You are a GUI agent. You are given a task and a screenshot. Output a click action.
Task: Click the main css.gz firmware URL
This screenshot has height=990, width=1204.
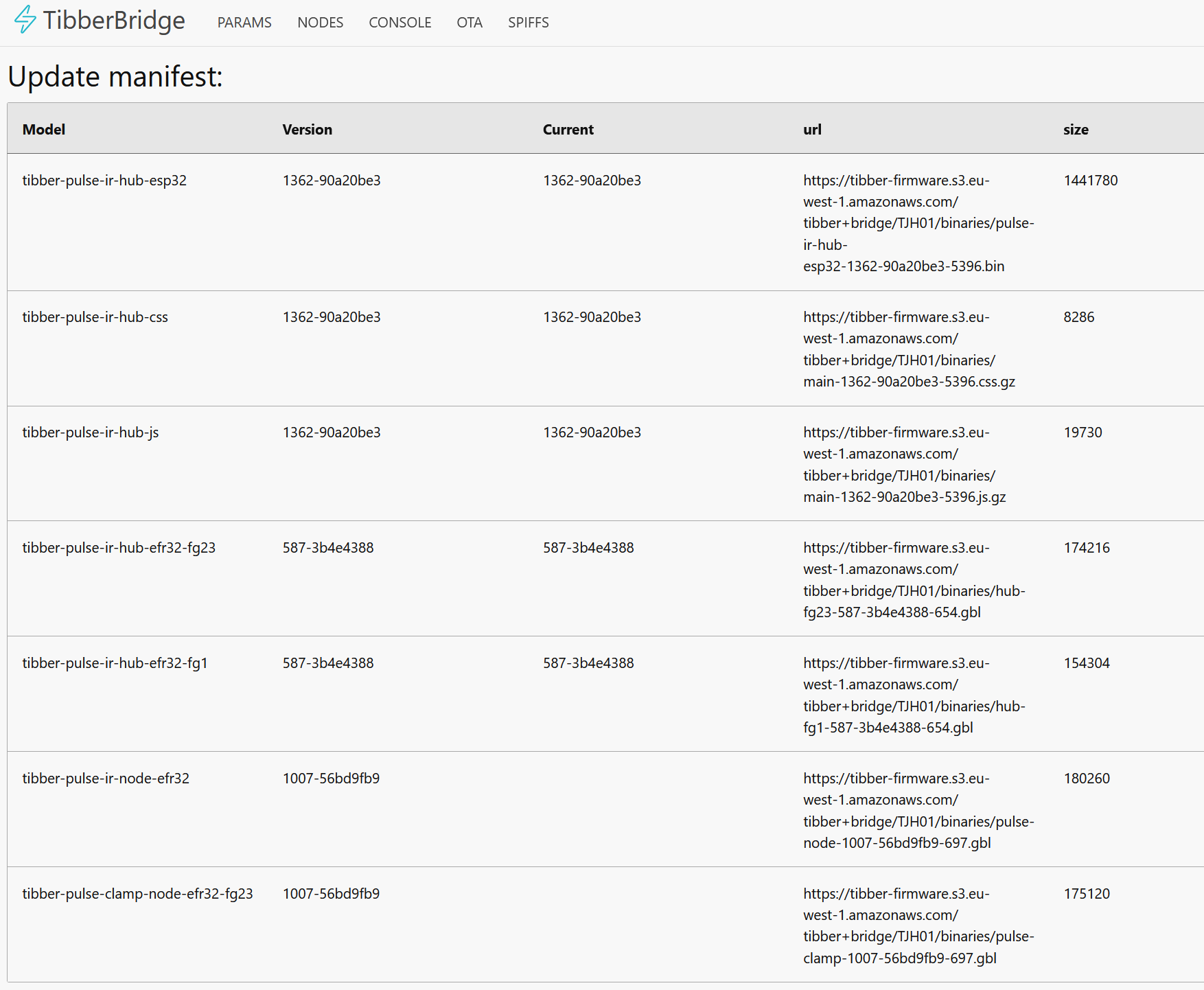(x=908, y=349)
